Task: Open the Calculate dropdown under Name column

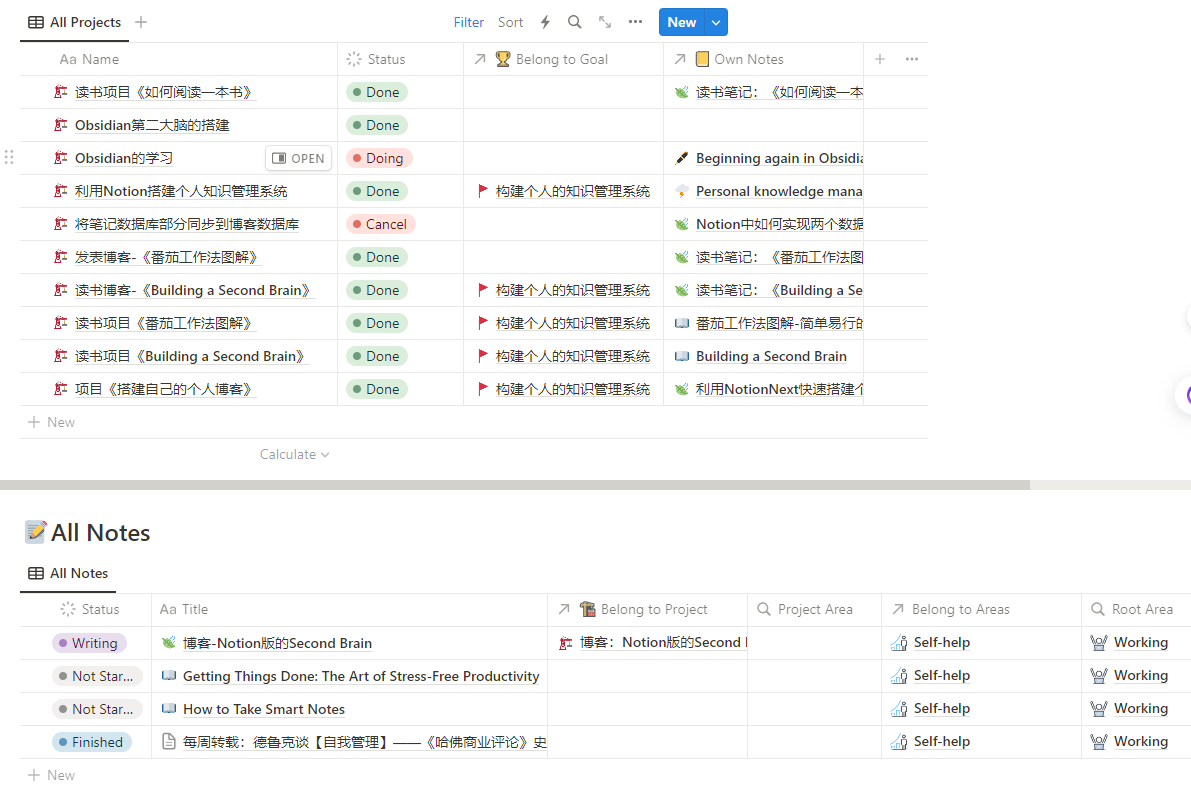Action: (294, 454)
